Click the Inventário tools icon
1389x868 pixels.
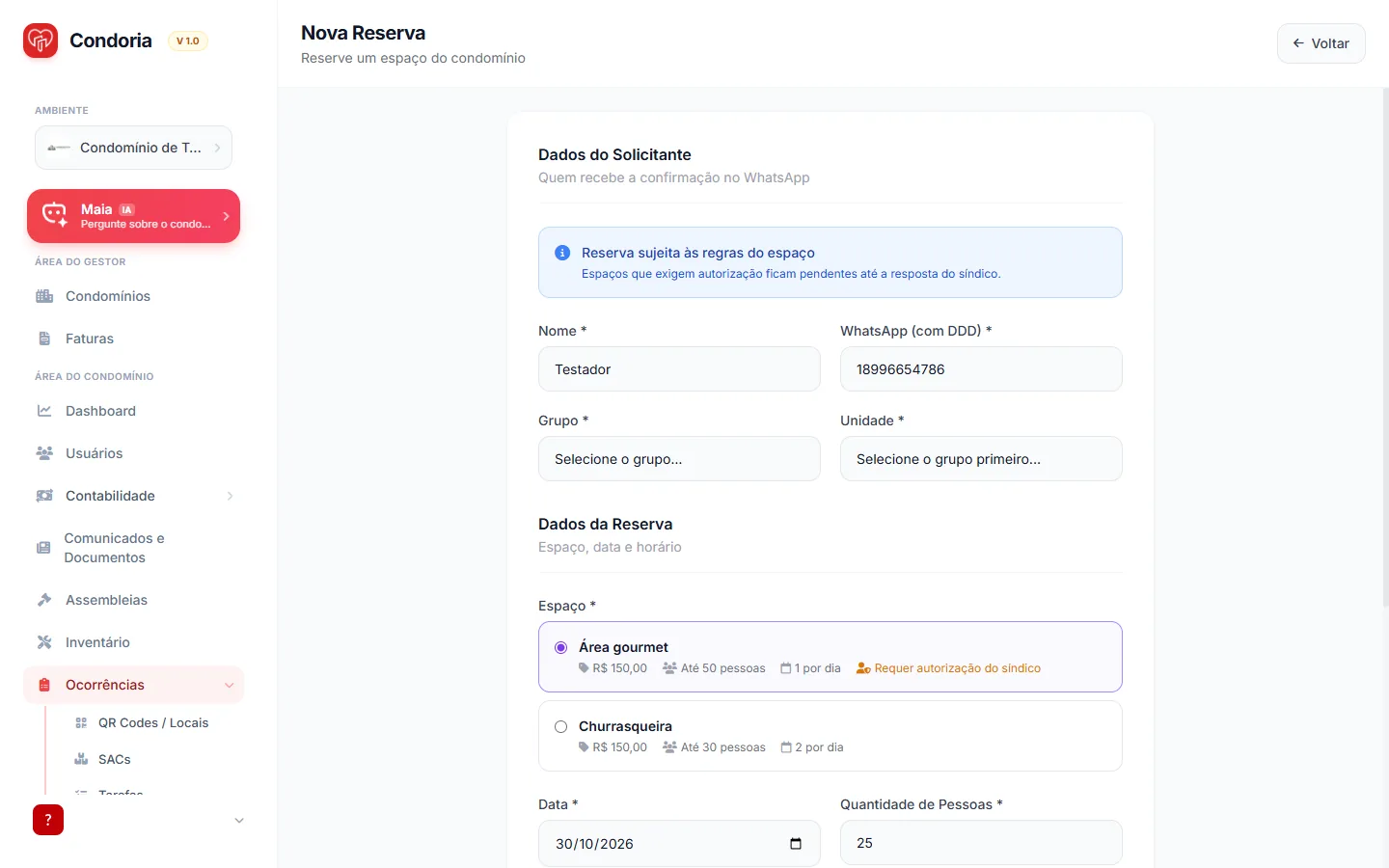point(44,642)
